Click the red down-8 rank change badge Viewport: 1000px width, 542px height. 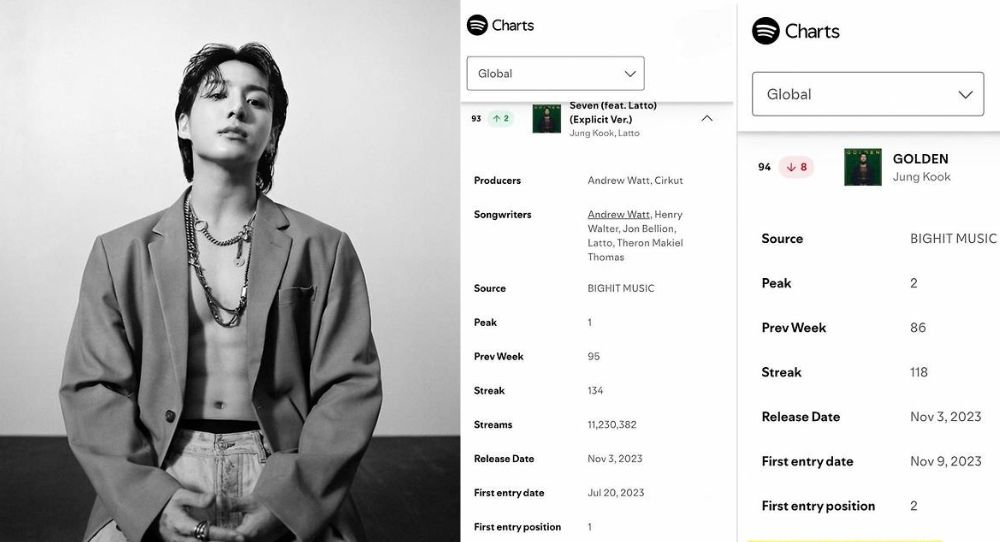click(x=797, y=167)
